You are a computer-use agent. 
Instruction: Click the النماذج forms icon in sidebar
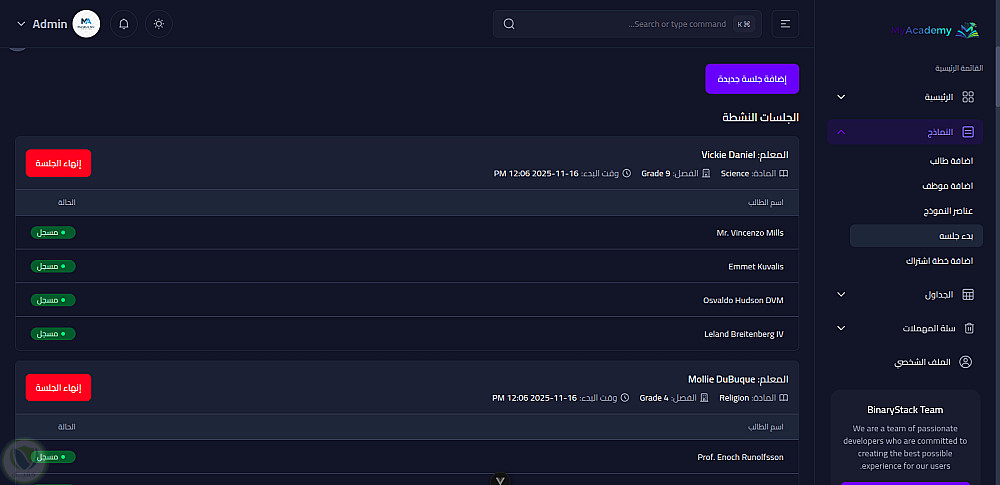(x=967, y=132)
